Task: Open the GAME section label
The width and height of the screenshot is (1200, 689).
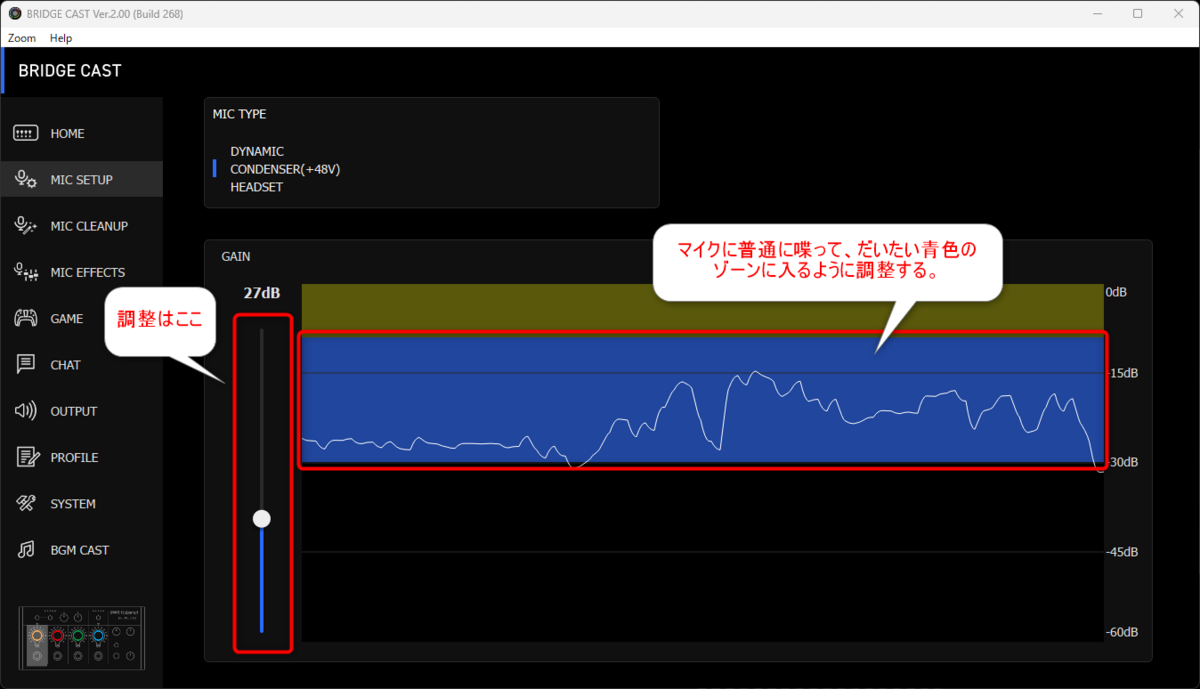Action: point(67,319)
